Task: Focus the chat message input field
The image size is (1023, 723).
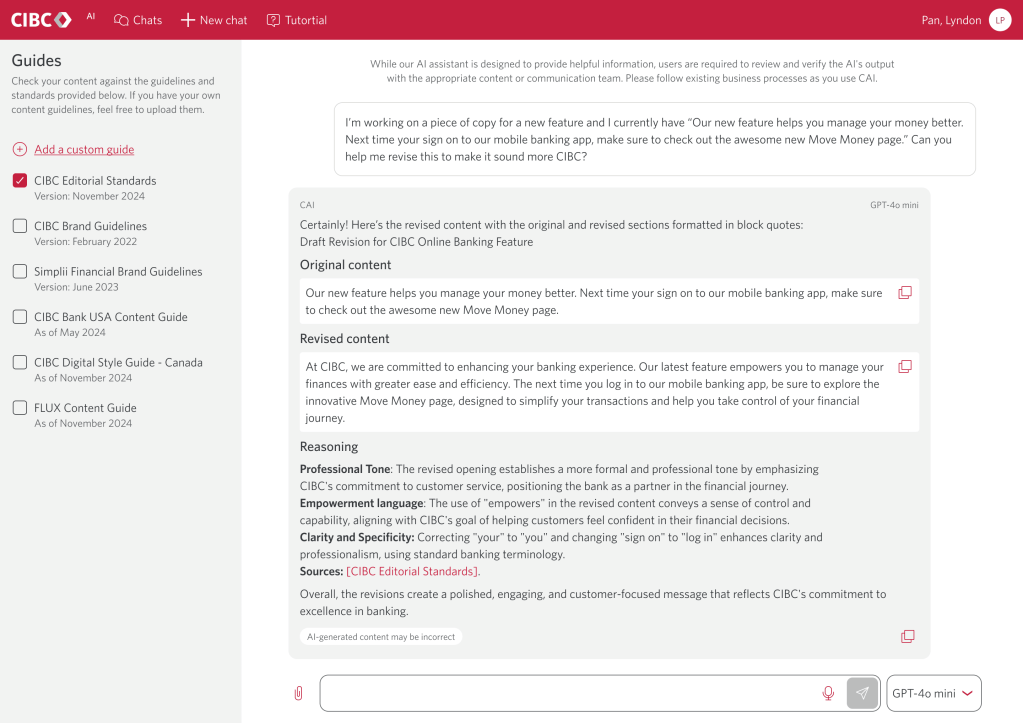Action: (x=568, y=693)
